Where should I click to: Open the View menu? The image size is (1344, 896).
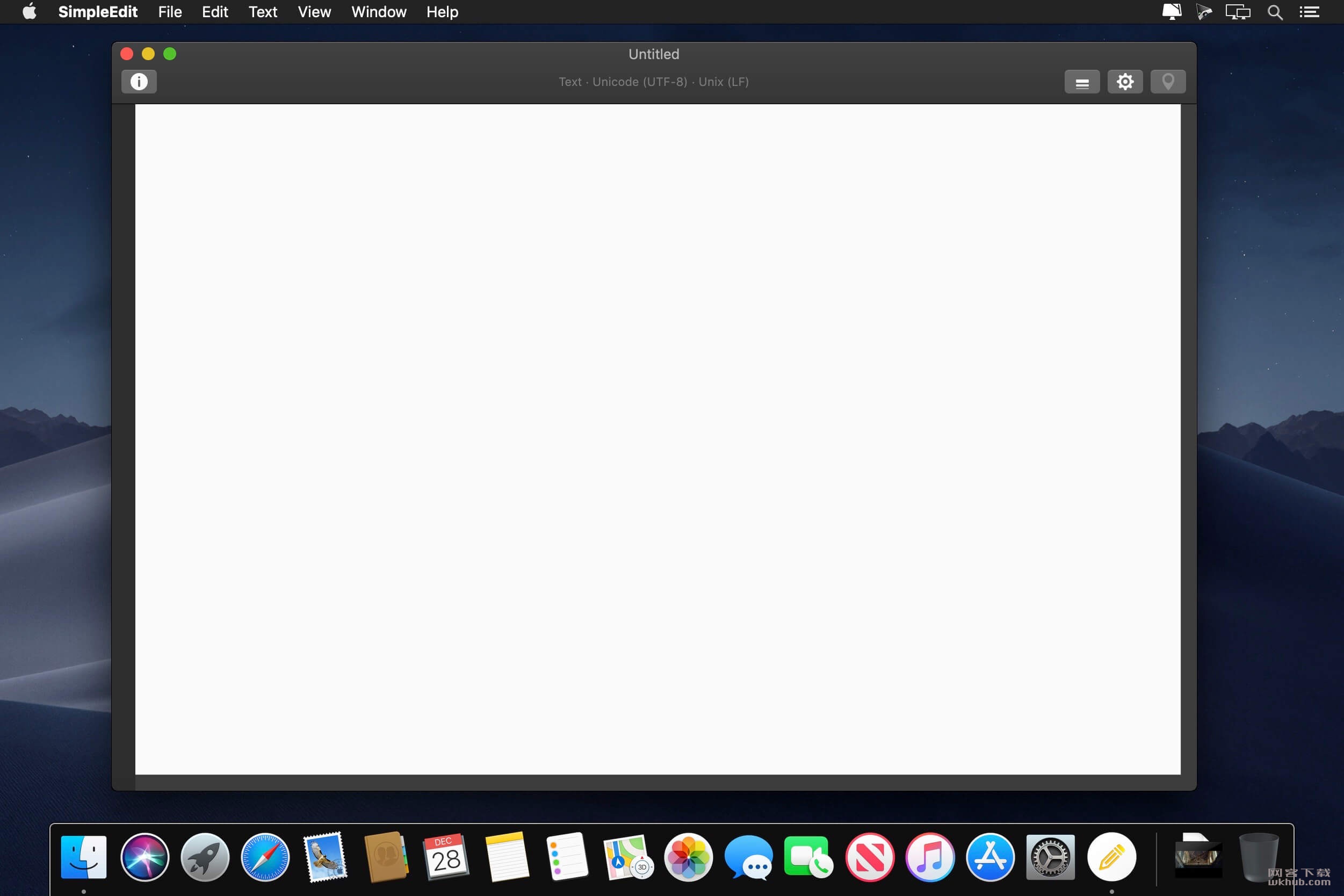coord(314,12)
